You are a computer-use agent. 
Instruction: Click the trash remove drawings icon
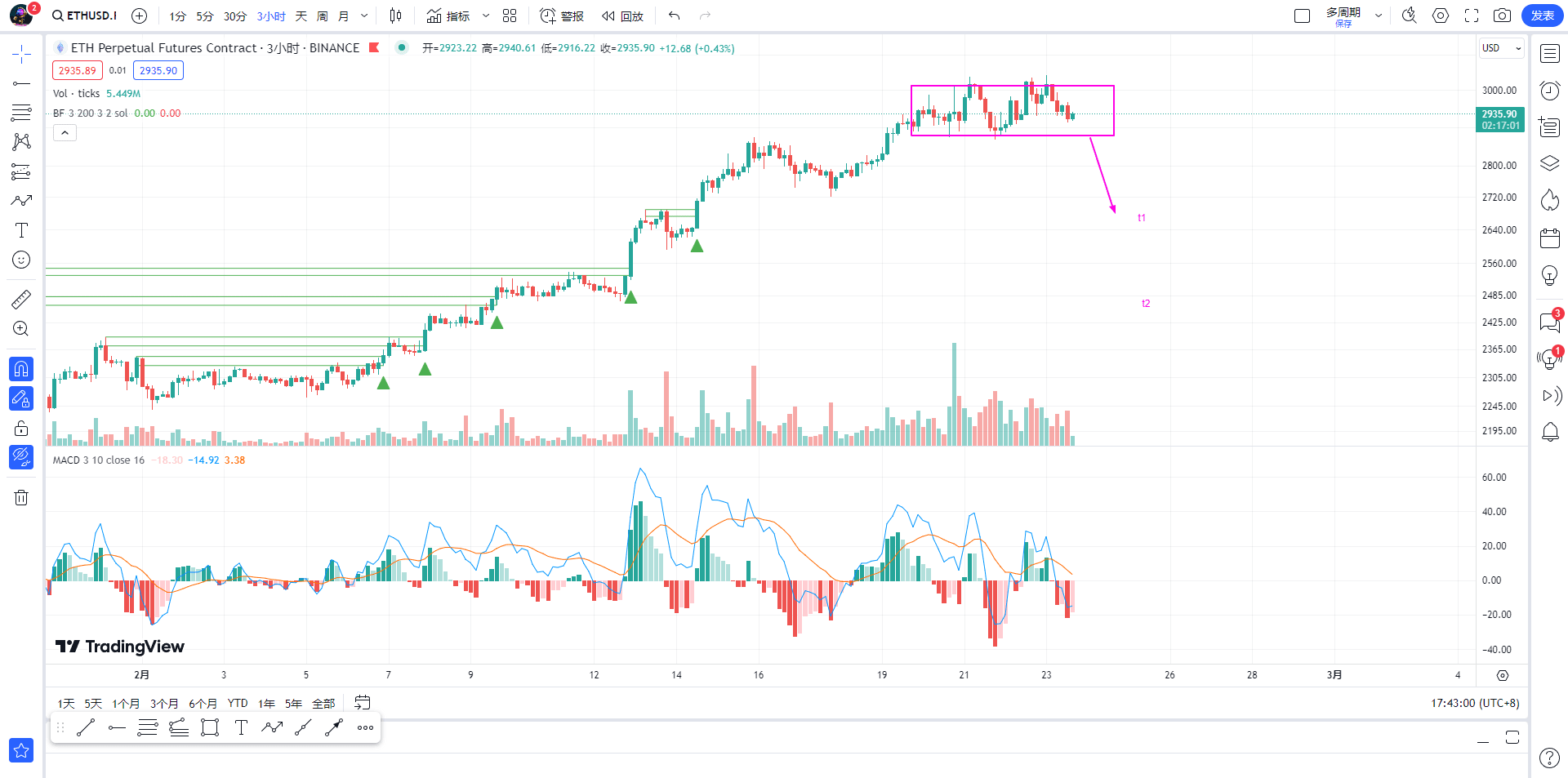tap(21, 497)
